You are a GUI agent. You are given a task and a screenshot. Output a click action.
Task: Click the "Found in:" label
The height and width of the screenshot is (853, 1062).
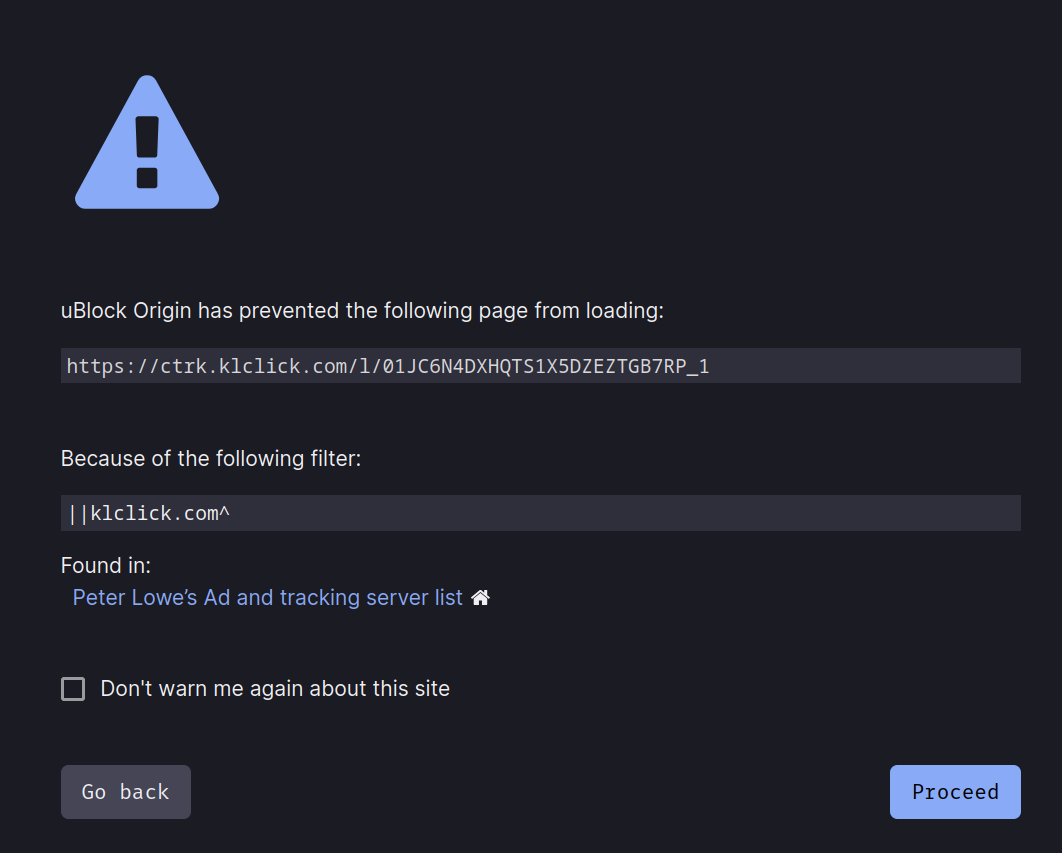pos(106,566)
